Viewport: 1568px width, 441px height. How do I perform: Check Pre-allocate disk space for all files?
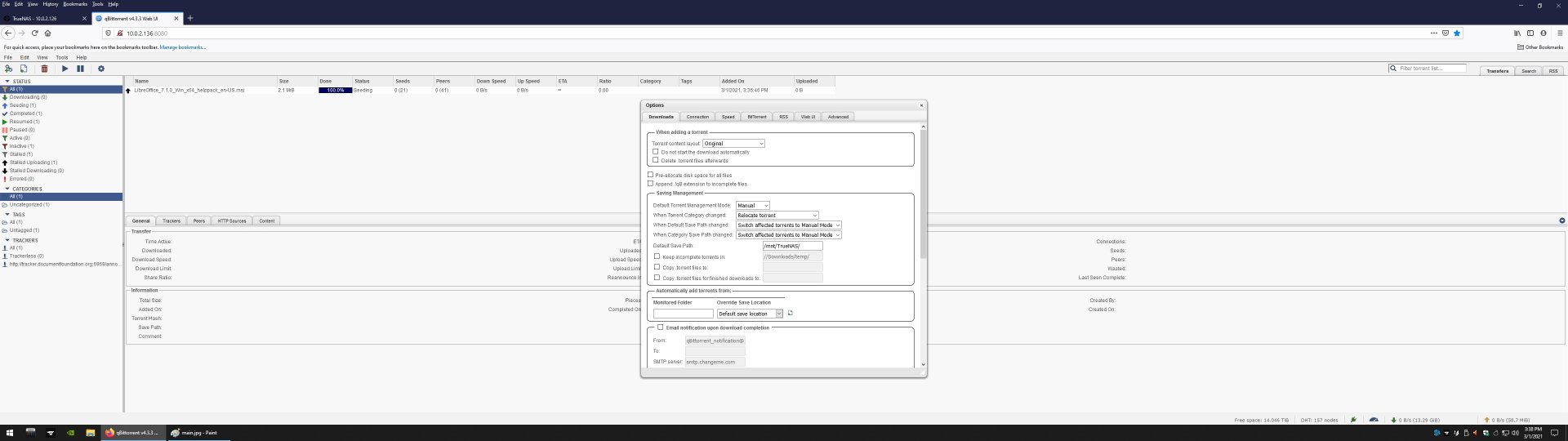tap(650, 175)
